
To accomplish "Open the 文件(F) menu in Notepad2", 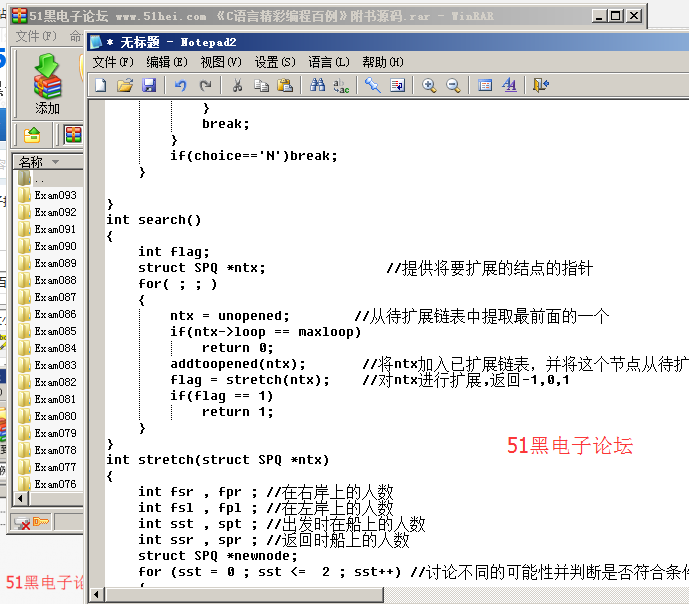I will [x=112, y=62].
